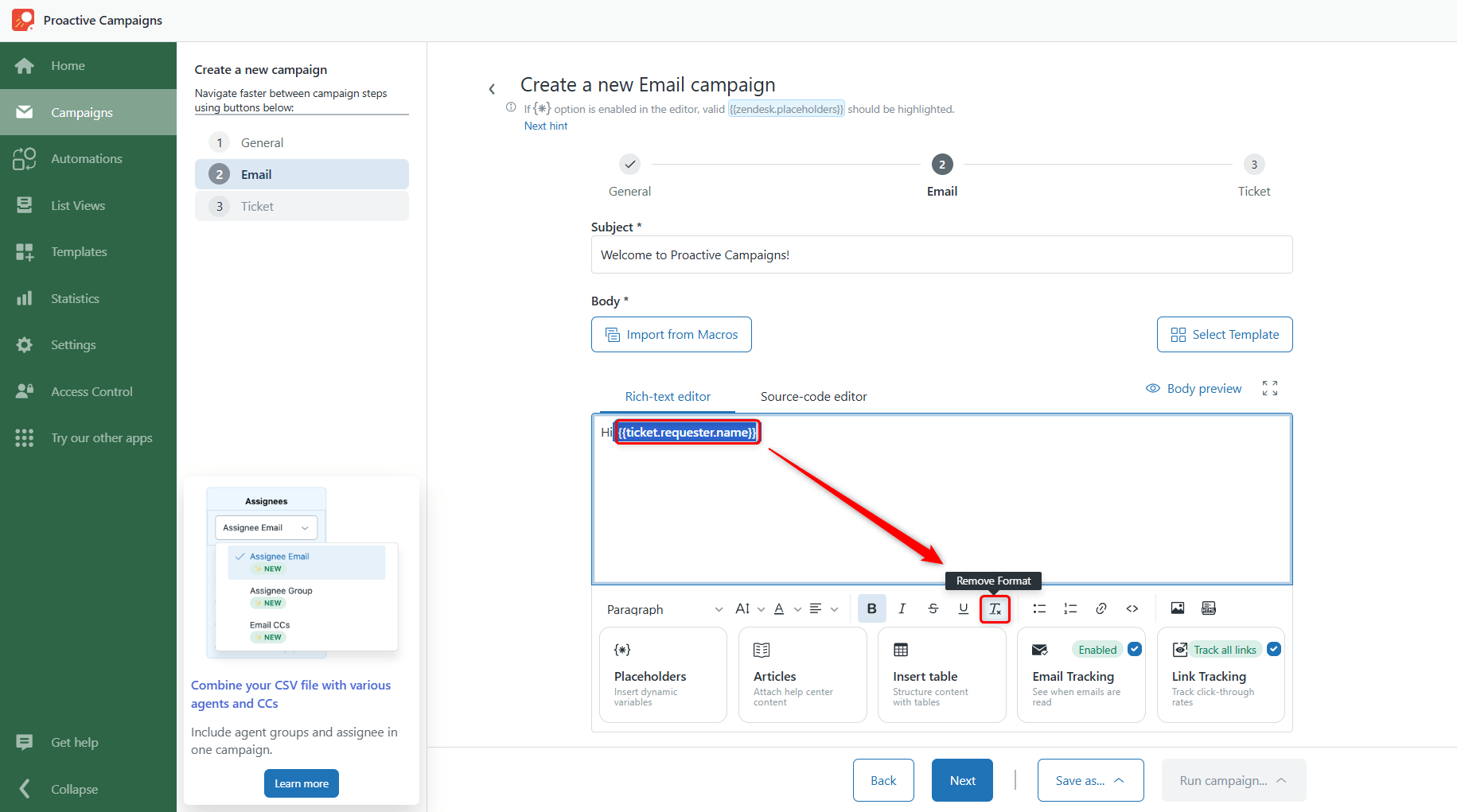This screenshot has width=1457, height=812.
Task: Show the Body preview
Action: point(1194,388)
